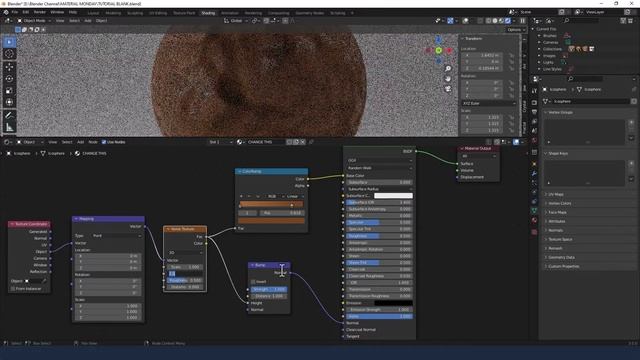Click the green Y axis gizmo dot
Viewport: 640px width, 360px height.
[x=439, y=51]
